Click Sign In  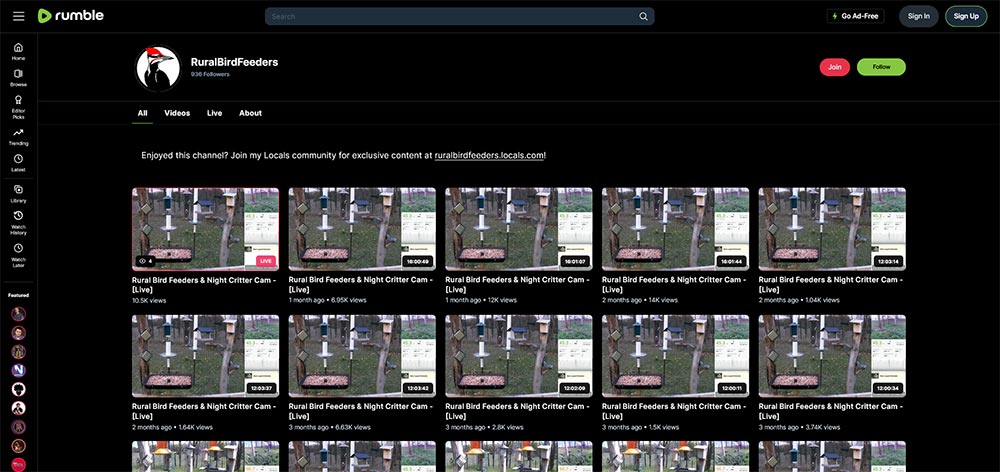point(918,16)
